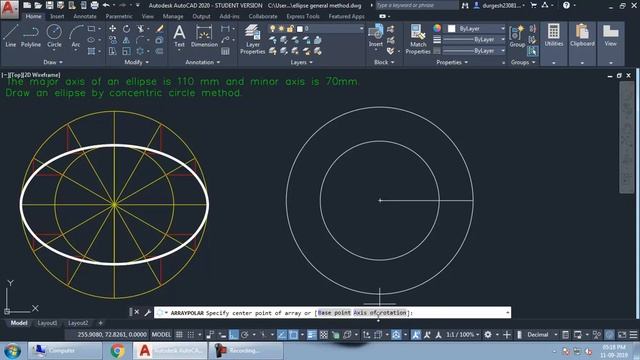Open Layer Properties manager
The image size is (640, 360).
pyautogui.click(x=253, y=39)
